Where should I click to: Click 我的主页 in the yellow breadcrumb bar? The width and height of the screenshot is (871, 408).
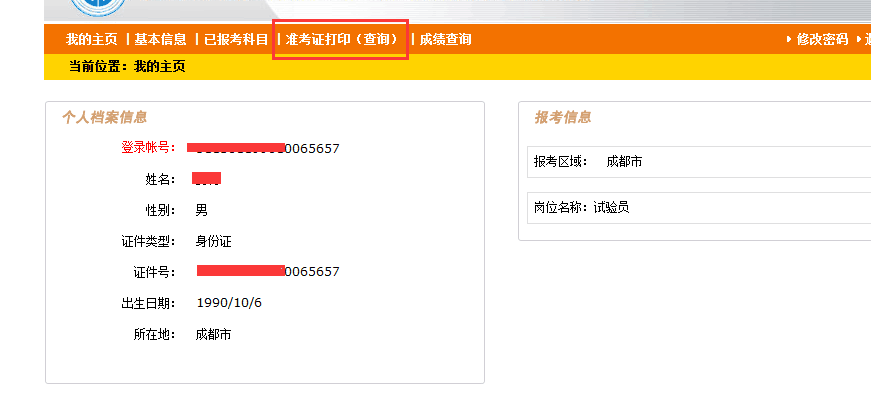(160, 67)
